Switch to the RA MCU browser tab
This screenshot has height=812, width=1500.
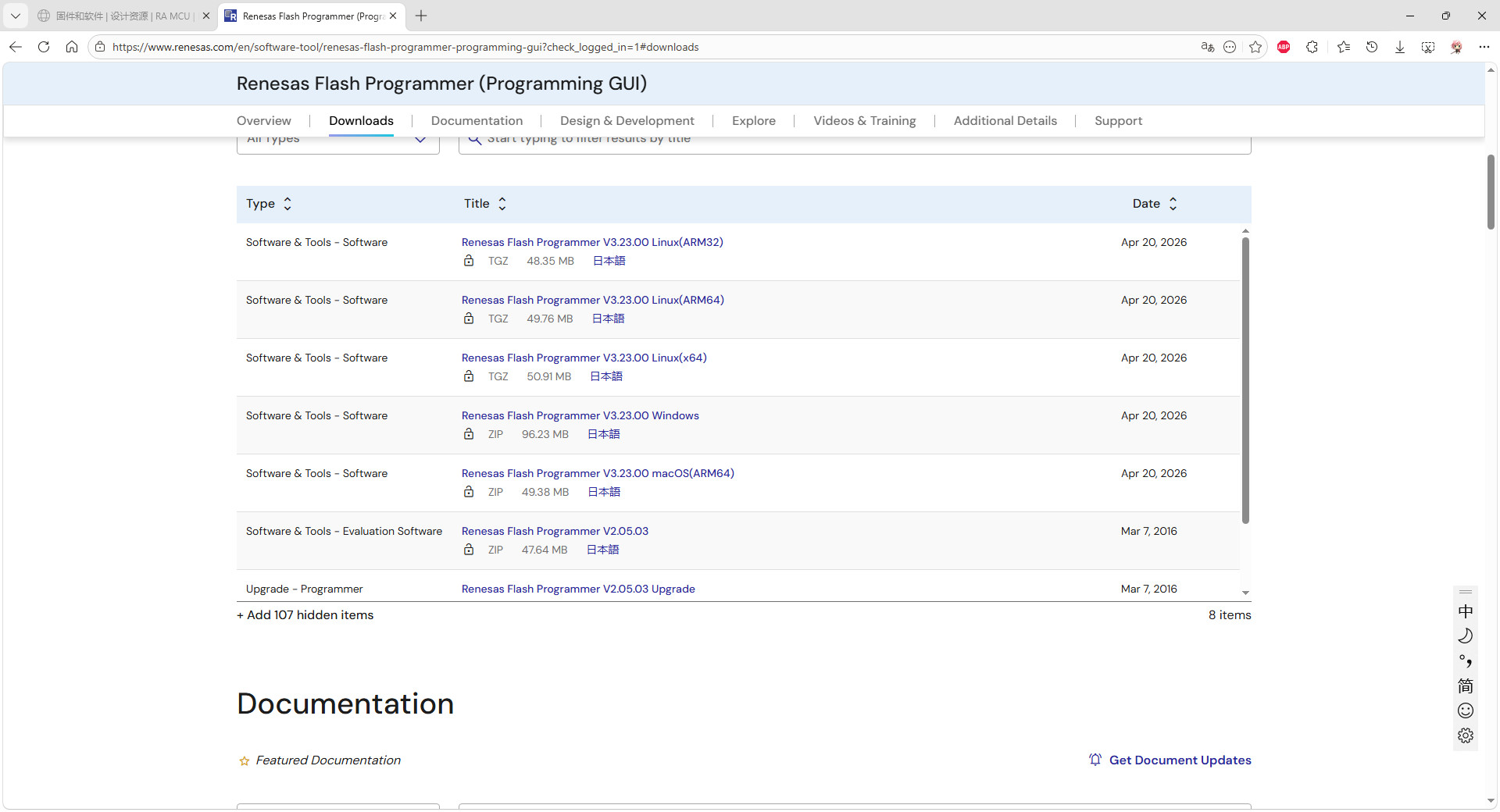[x=123, y=16]
